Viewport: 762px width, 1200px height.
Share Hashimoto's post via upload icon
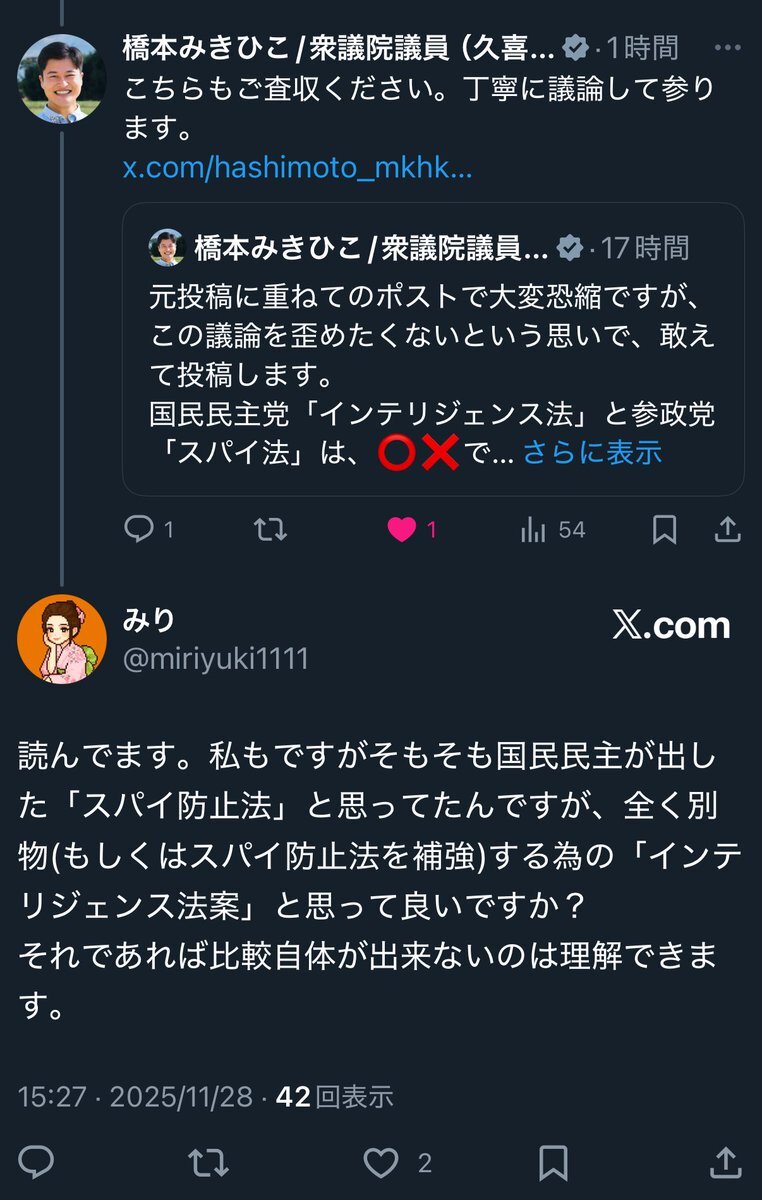[x=729, y=530]
